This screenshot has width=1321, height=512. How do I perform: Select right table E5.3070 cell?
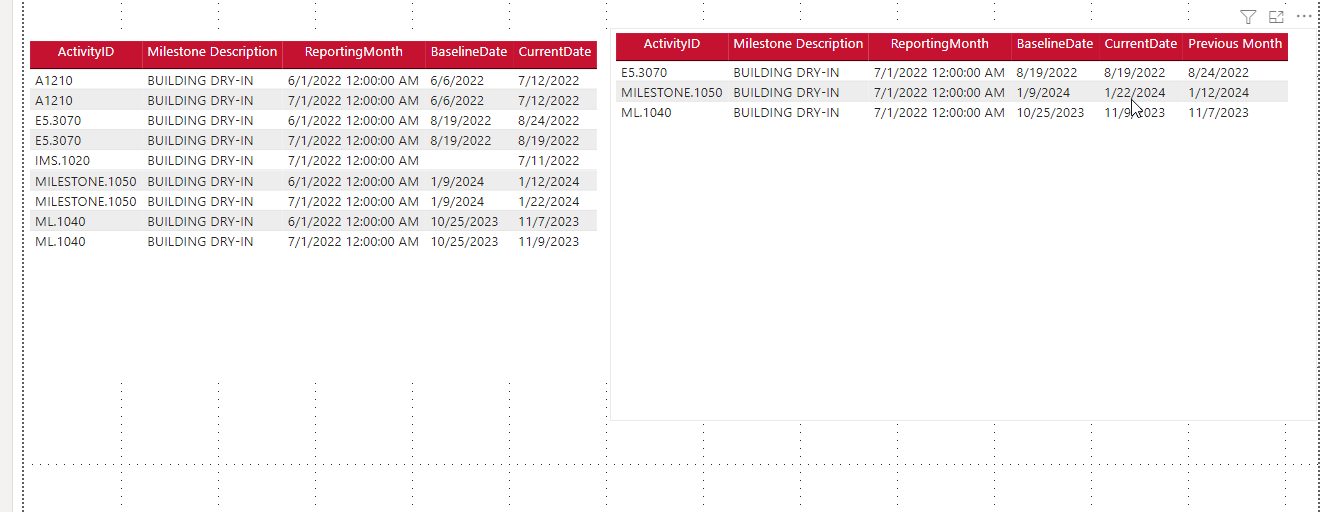tap(644, 72)
